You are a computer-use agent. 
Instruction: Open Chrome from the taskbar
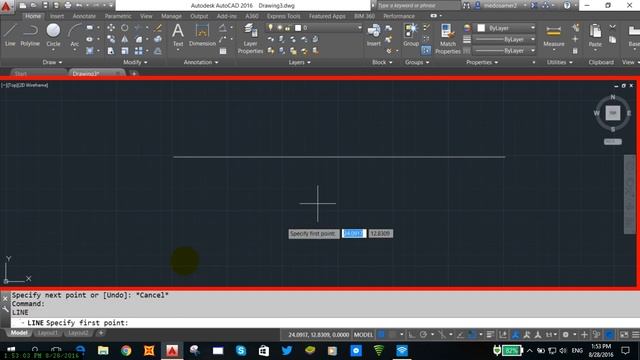click(x=126, y=351)
